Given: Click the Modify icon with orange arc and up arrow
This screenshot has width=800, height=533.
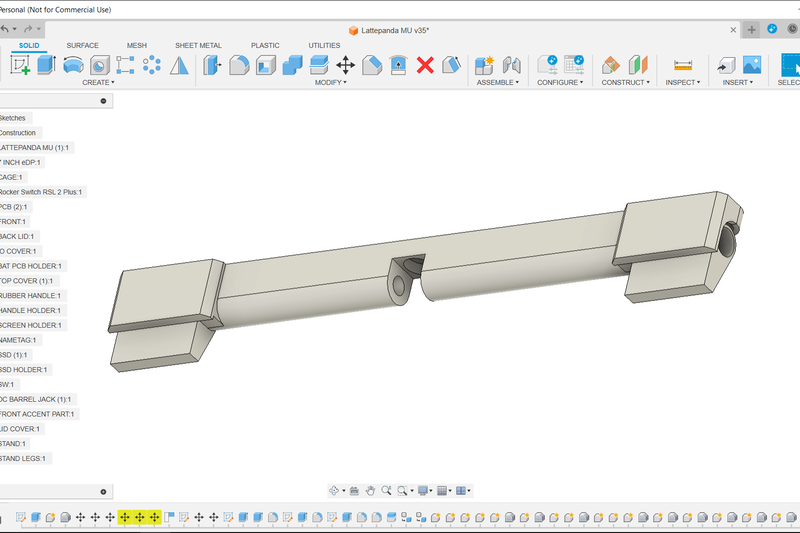Looking at the screenshot, I should click(x=398, y=65).
